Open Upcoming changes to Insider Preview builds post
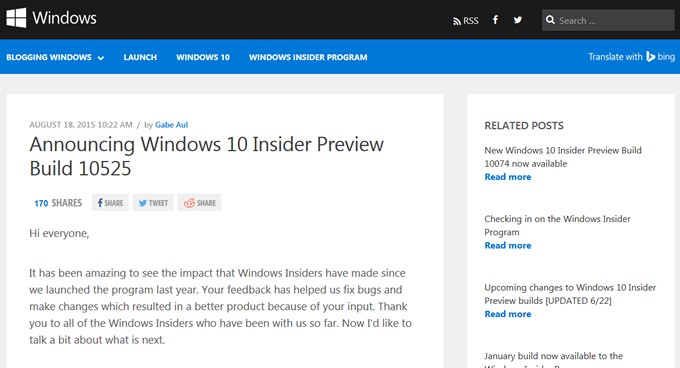 [x=570, y=294]
